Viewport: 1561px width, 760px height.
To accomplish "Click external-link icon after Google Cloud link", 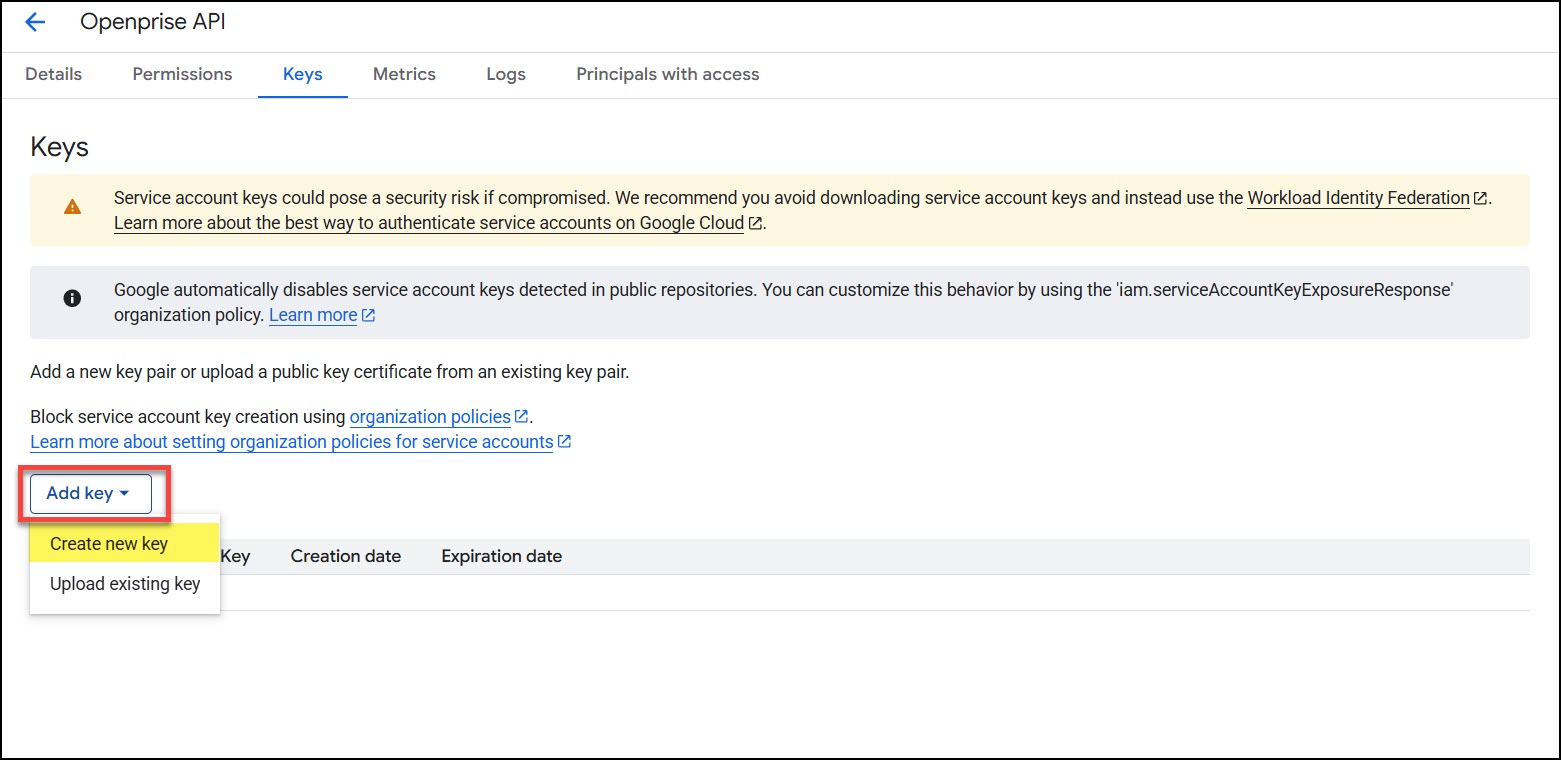I will [755, 223].
